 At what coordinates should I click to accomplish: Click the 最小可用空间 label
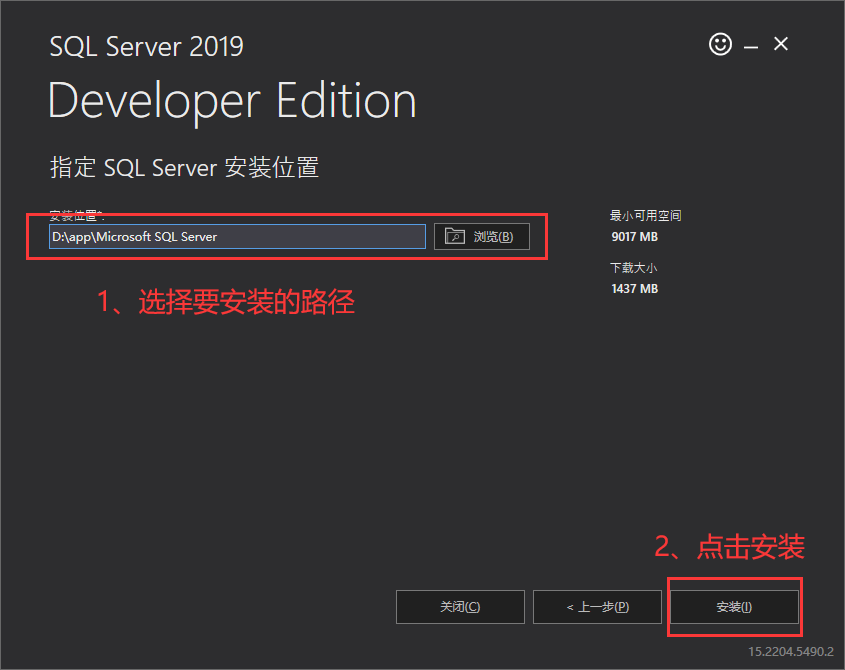[x=645, y=216]
